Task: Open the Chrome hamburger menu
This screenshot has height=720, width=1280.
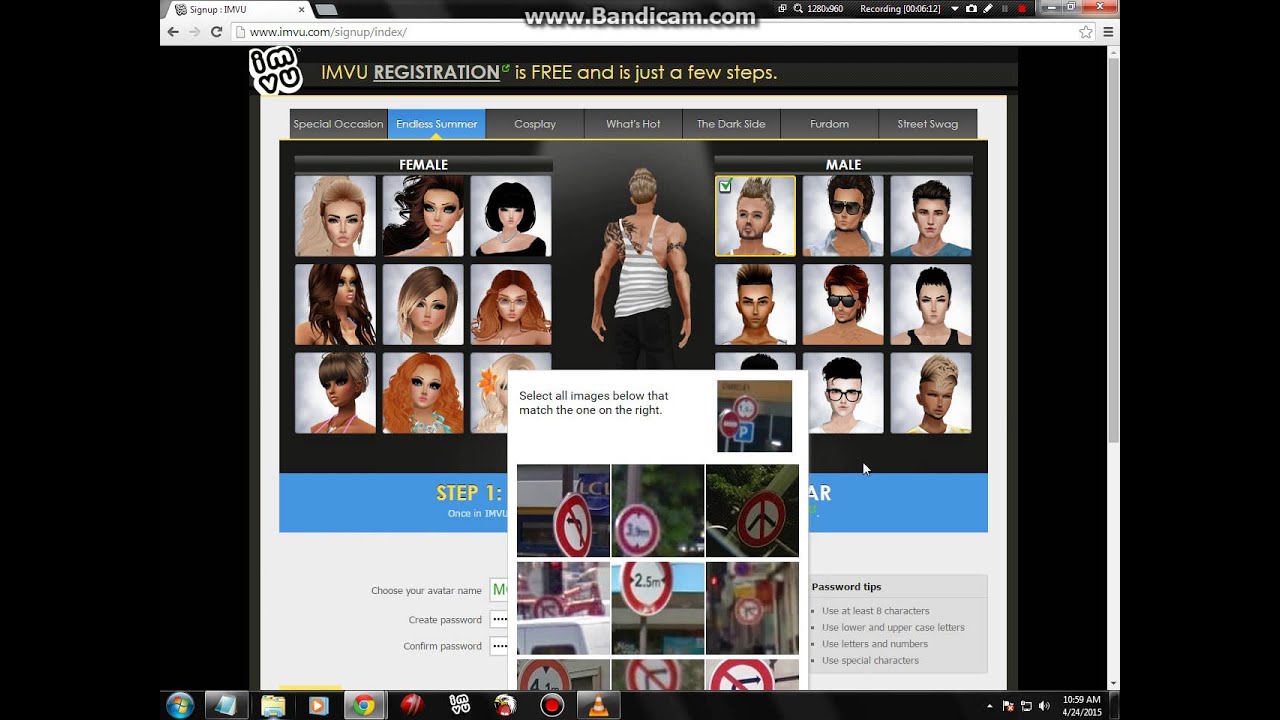Action: tap(1108, 32)
